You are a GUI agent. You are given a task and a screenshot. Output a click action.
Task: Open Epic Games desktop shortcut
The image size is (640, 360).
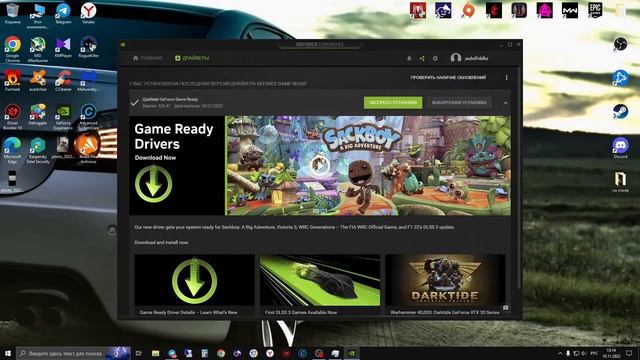(595, 10)
